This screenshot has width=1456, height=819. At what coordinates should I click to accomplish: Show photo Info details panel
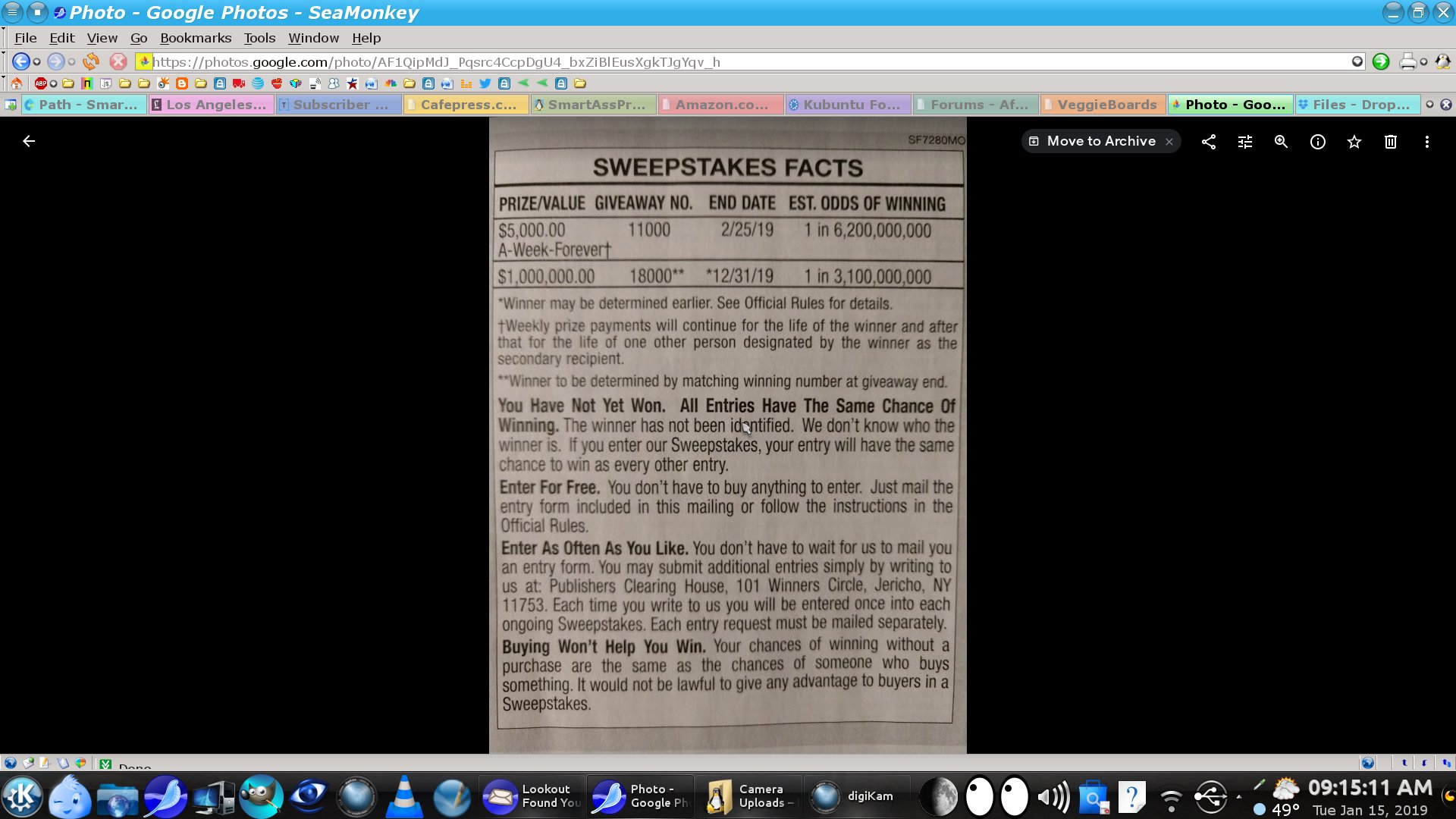(1318, 142)
